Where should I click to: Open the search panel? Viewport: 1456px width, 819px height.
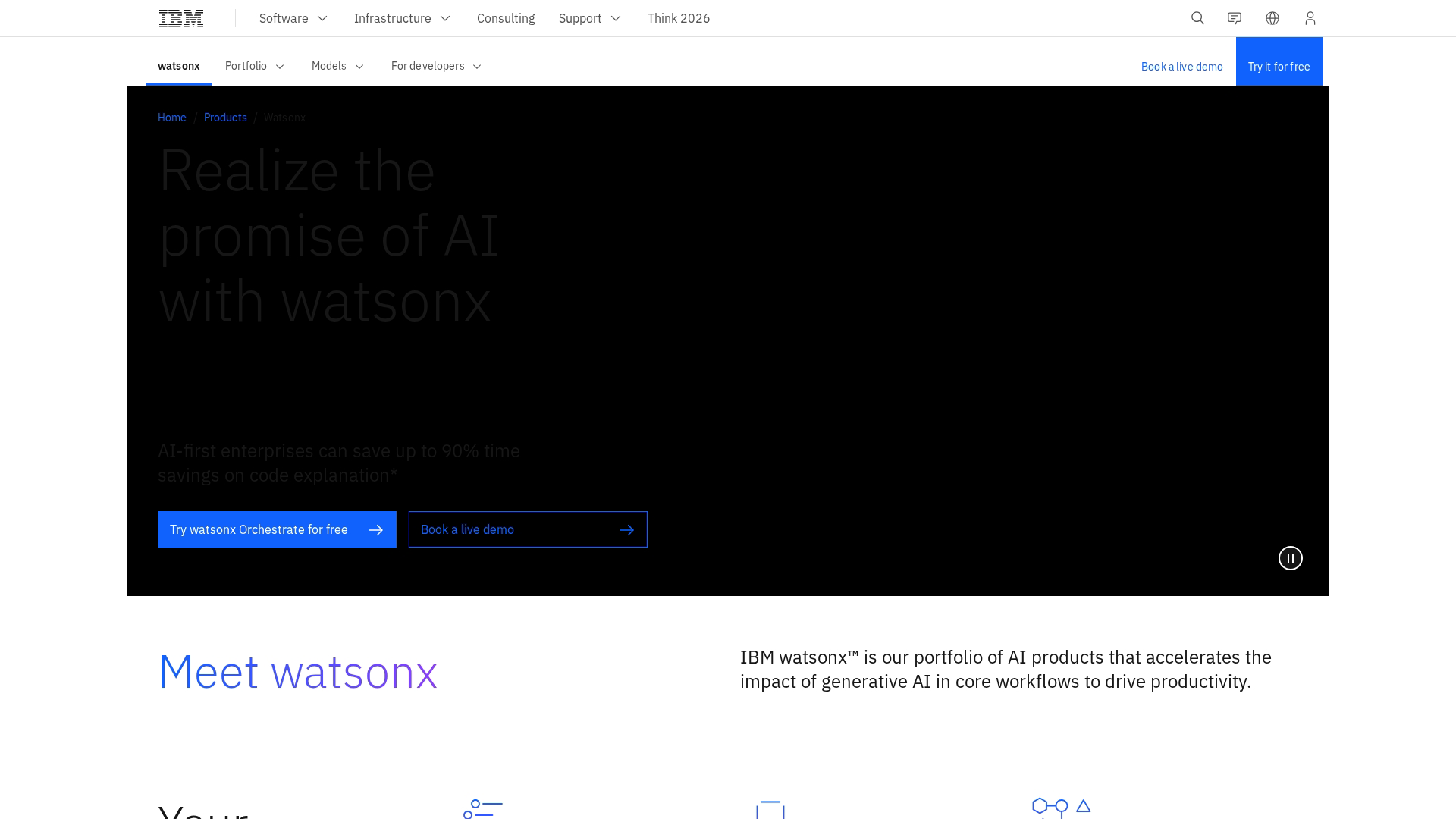click(x=1197, y=18)
